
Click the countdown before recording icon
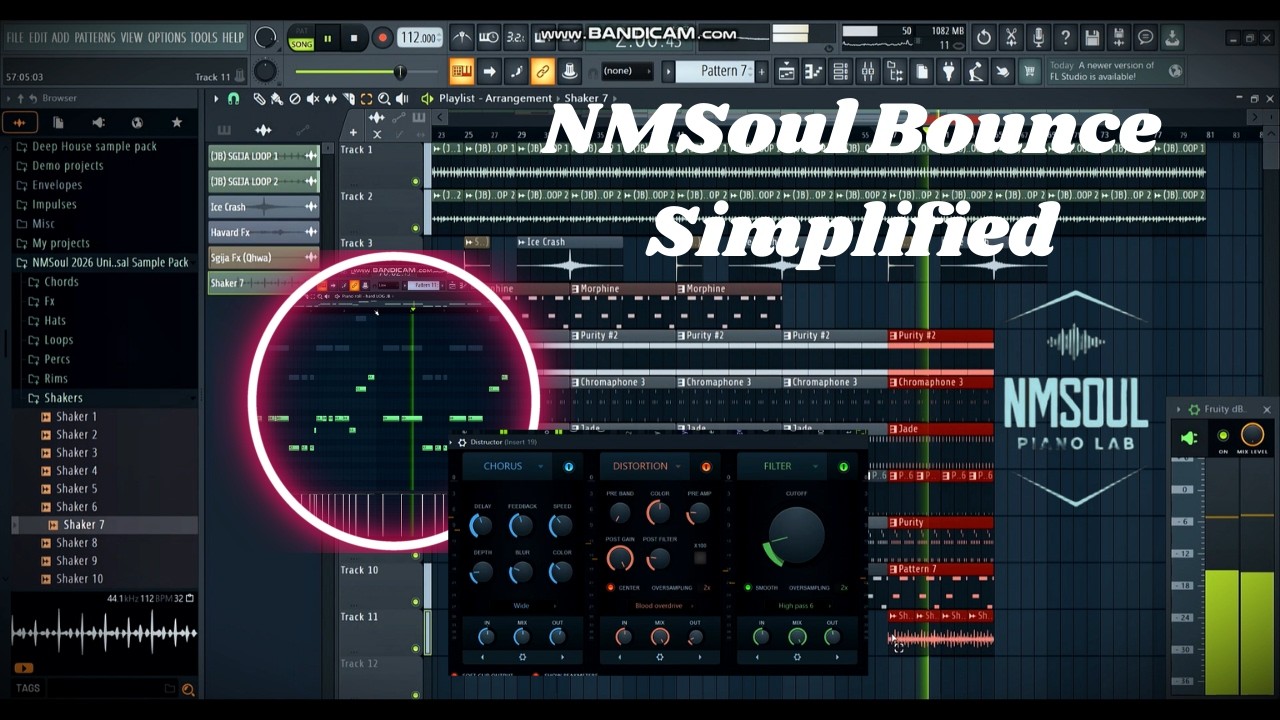coord(516,37)
